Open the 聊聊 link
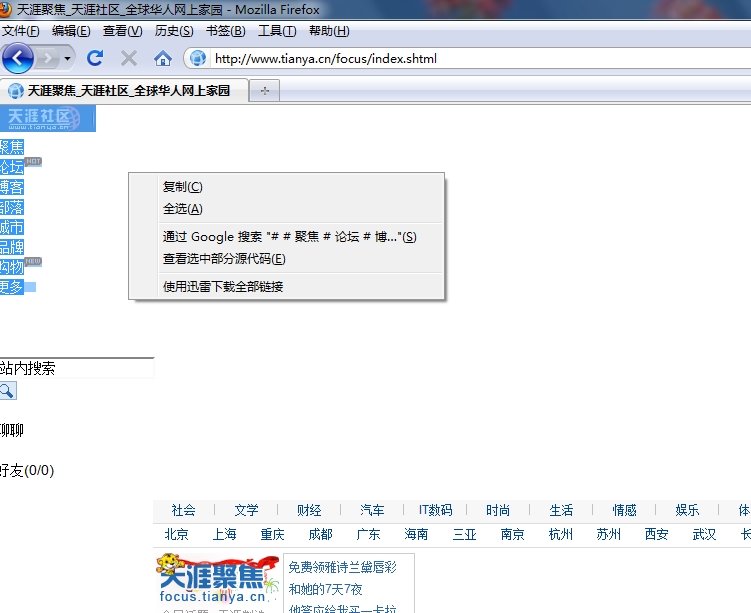The height and width of the screenshot is (613, 751). click(11, 431)
